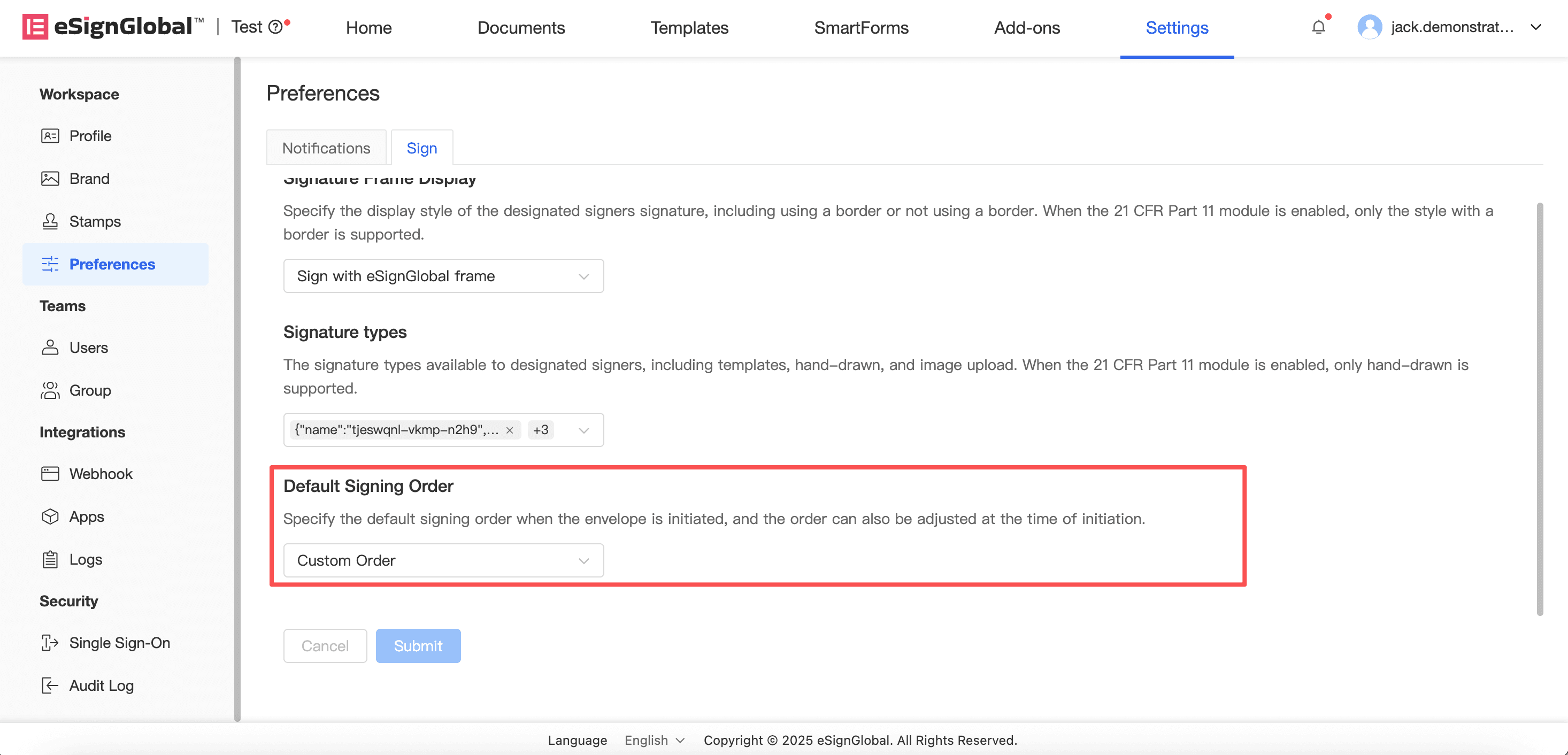Click the Apps cube icon

pos(50,517)
